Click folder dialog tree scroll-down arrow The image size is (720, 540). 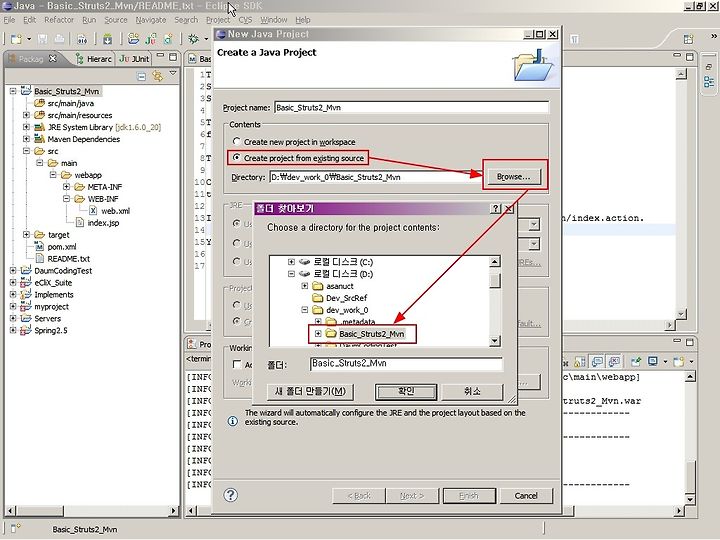tap(495, 341)
